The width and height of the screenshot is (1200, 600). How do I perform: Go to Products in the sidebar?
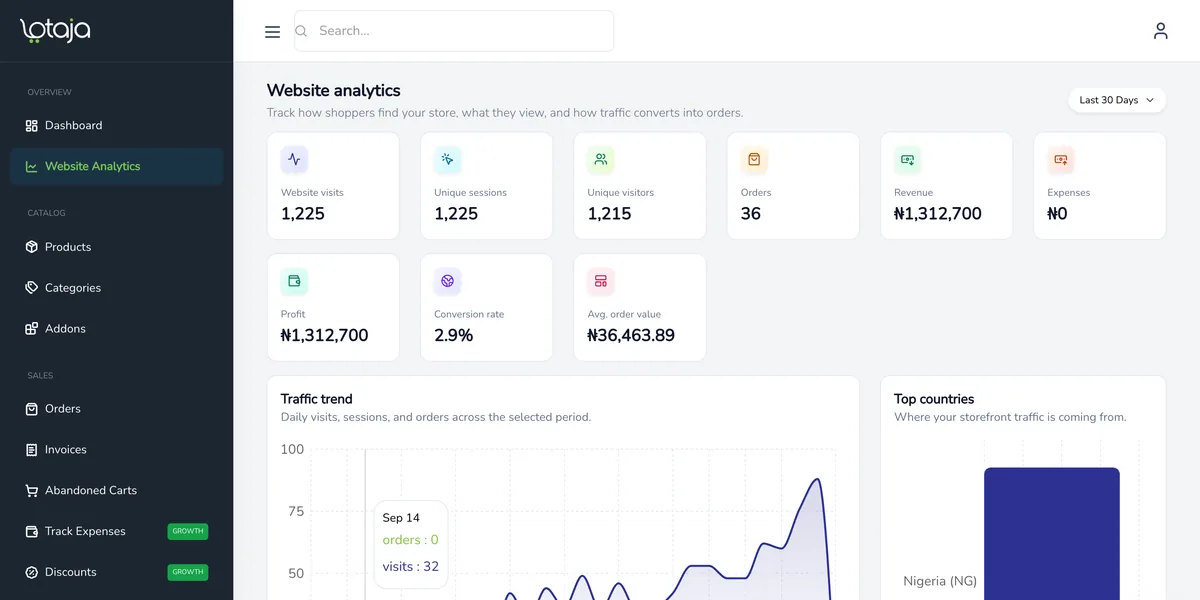tap(116, 247)
